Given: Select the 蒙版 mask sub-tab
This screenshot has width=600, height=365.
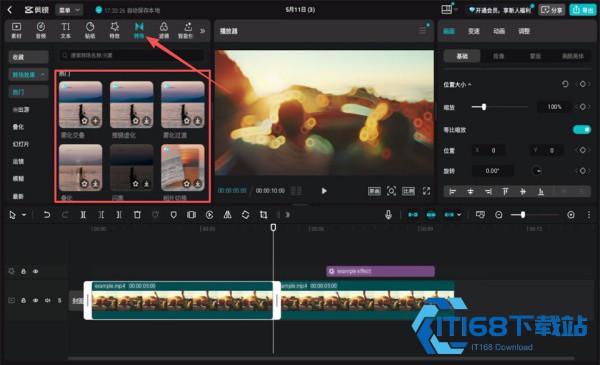Looking at the screenshot, I should pyautogui.click(x=535, y=56).
